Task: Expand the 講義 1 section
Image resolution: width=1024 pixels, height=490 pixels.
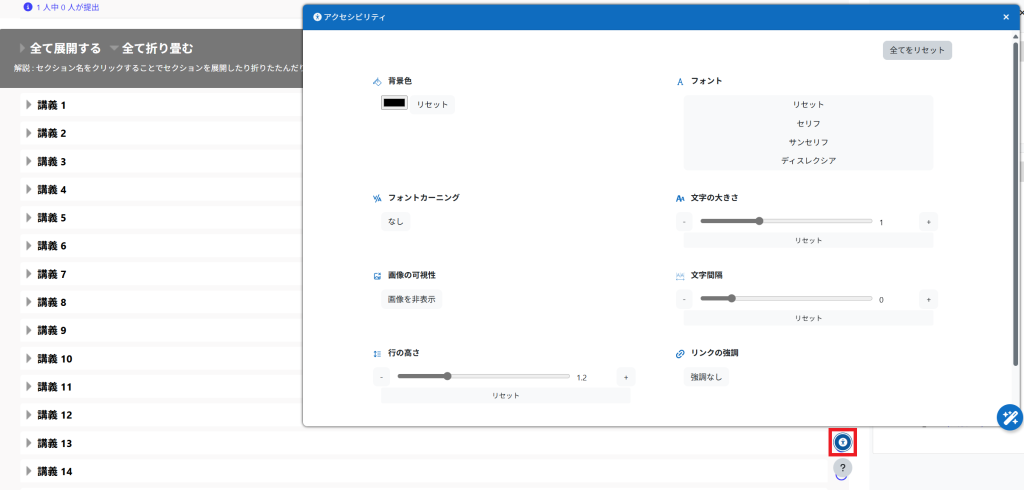Action: click(x=50, y=105)
